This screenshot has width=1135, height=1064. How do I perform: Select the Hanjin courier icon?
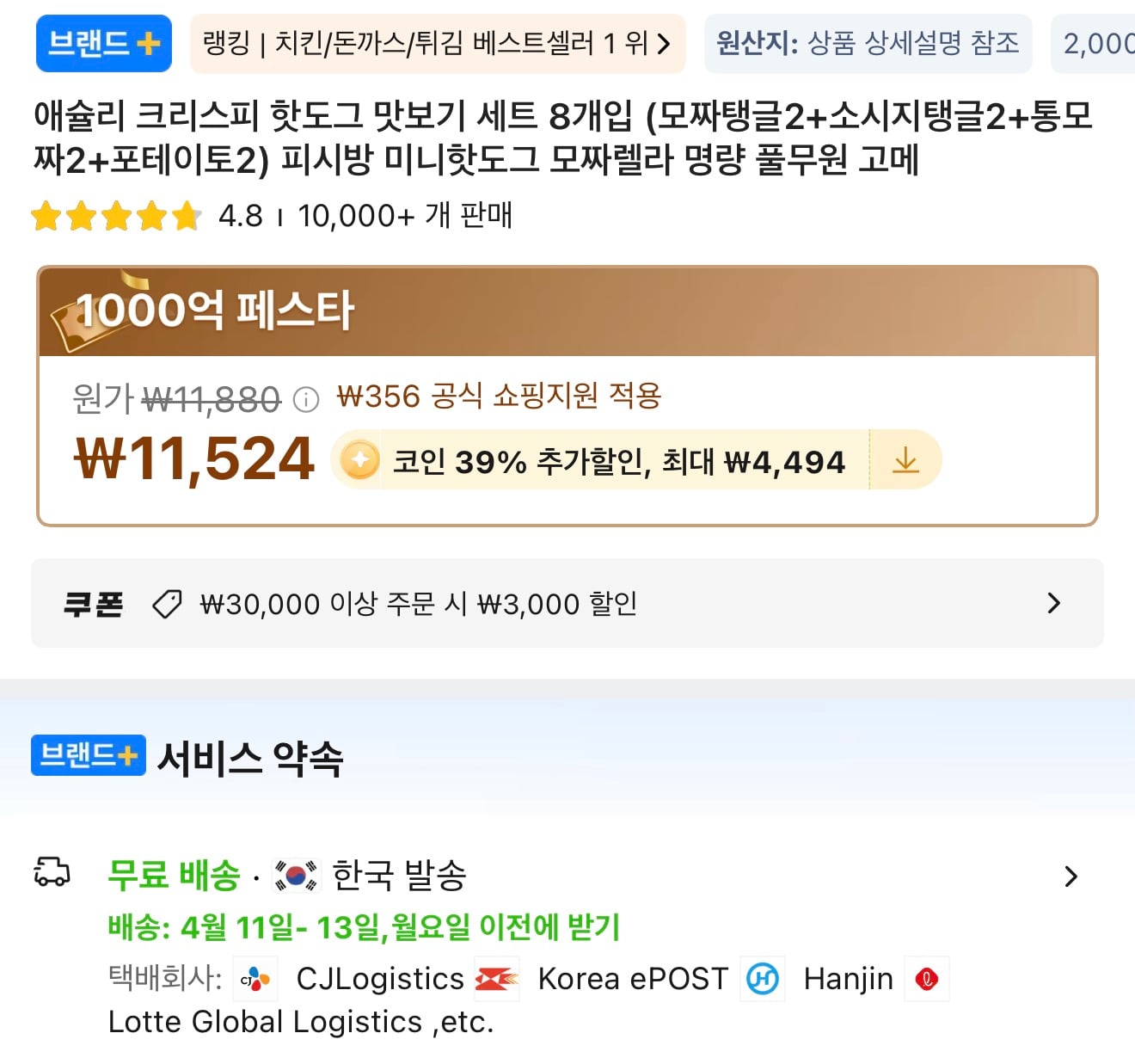coord(762,979)
